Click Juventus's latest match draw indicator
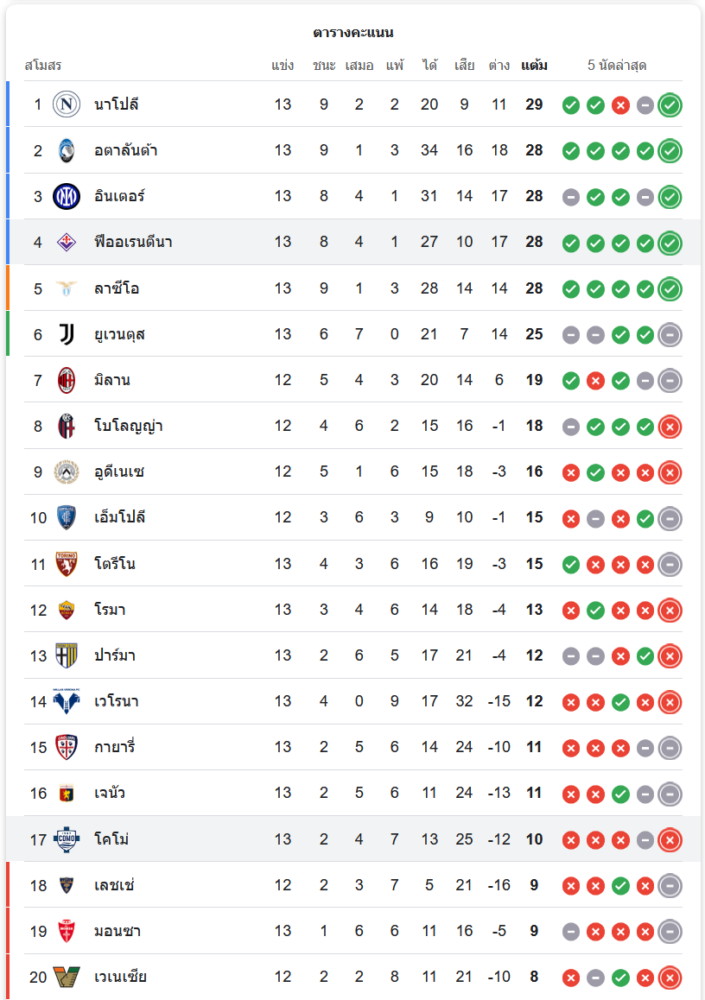The height and width of the screenshot is (1000, 705). click(670, 335)
